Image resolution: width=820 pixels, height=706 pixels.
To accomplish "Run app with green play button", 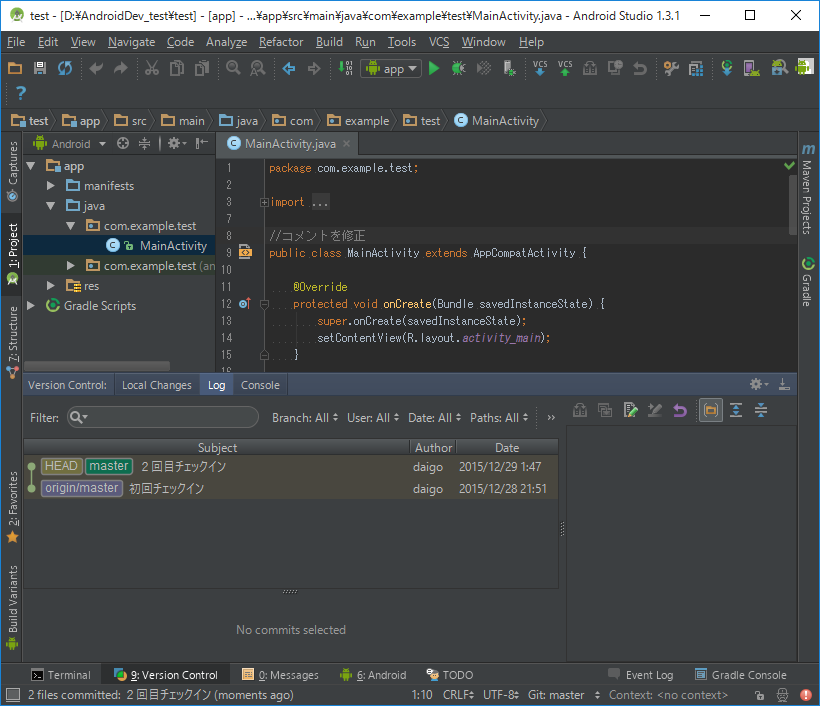I will tap(434, 68).
